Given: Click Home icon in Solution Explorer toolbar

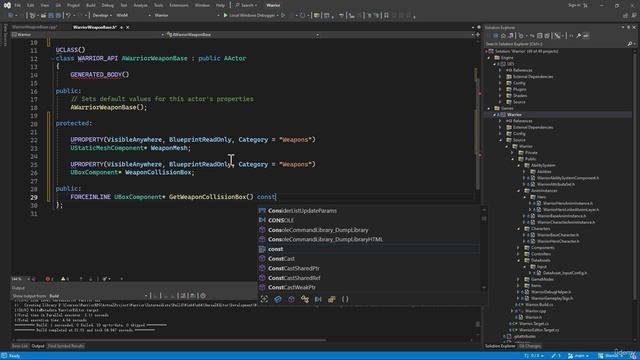Looking at the screenshot, I should [x=503, y=36].
